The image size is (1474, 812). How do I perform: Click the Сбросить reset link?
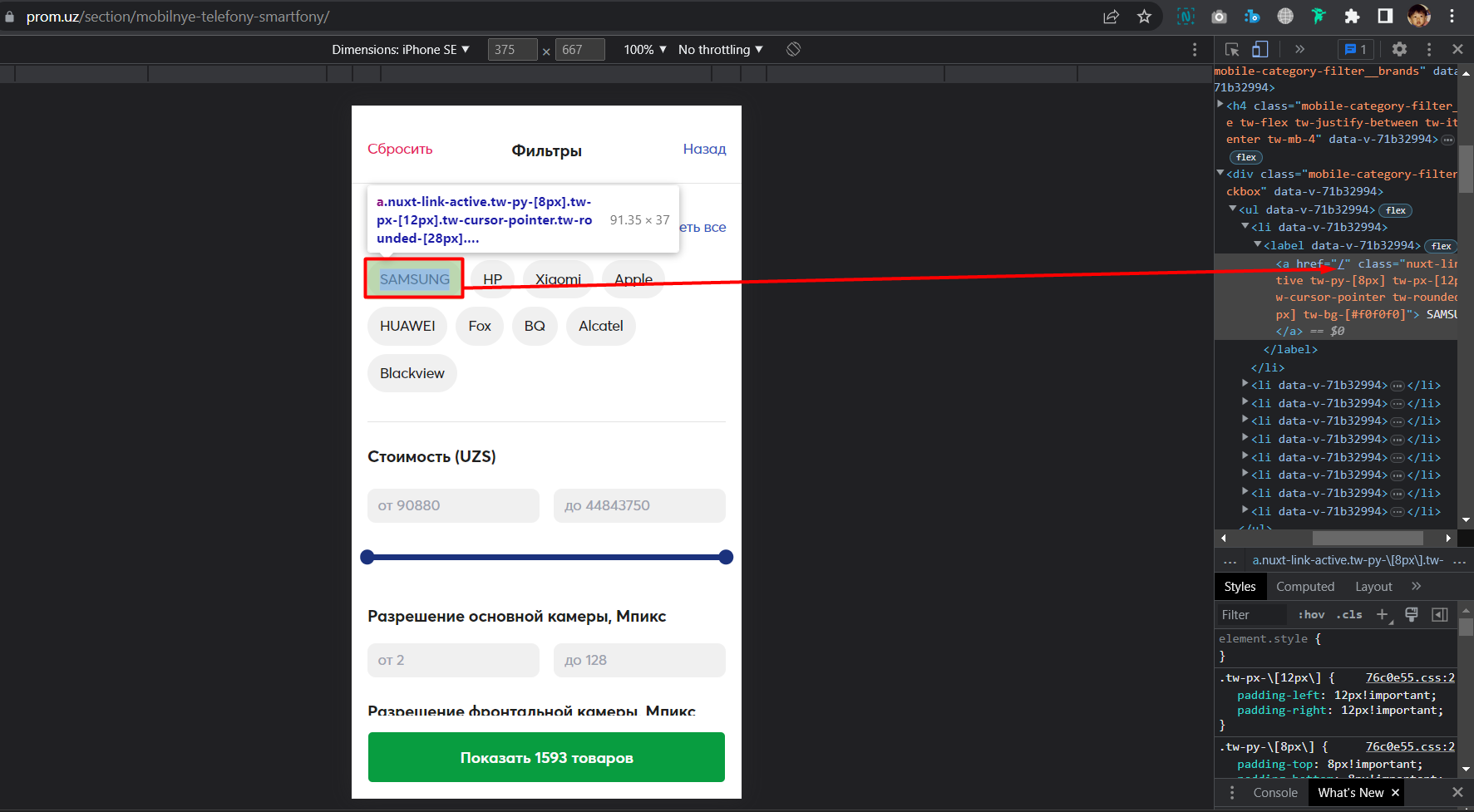(400, 149)
